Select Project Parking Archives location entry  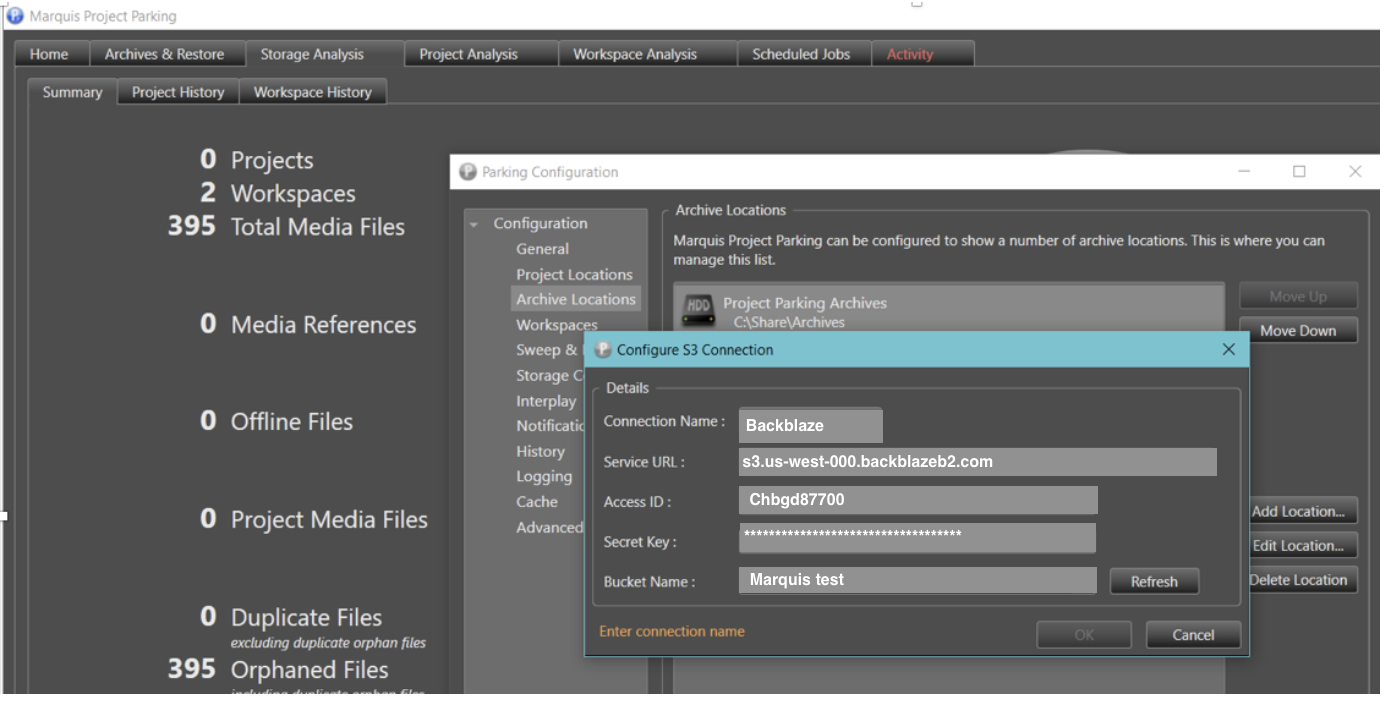coord(949,310)
